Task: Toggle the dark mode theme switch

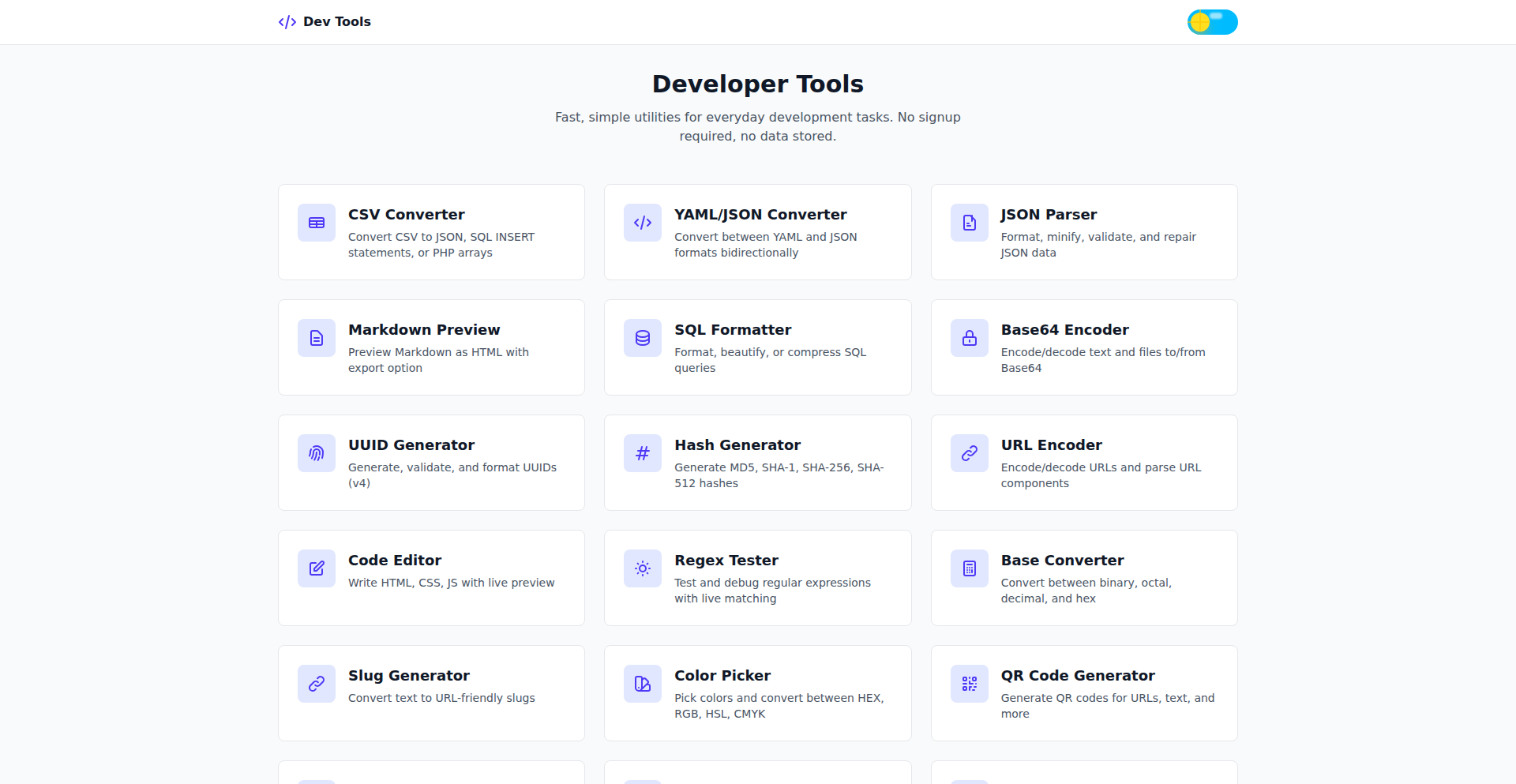Action: click(x=1212, y=22)
